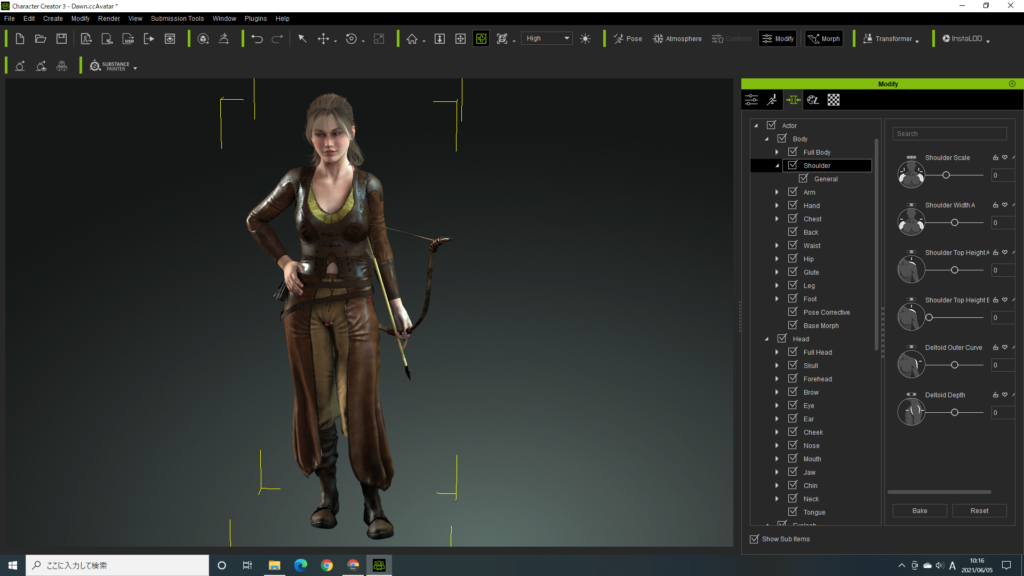Screen dimensions: 1024x576
Task: Click the Morph button in toolbar
Action: [824, 39]
